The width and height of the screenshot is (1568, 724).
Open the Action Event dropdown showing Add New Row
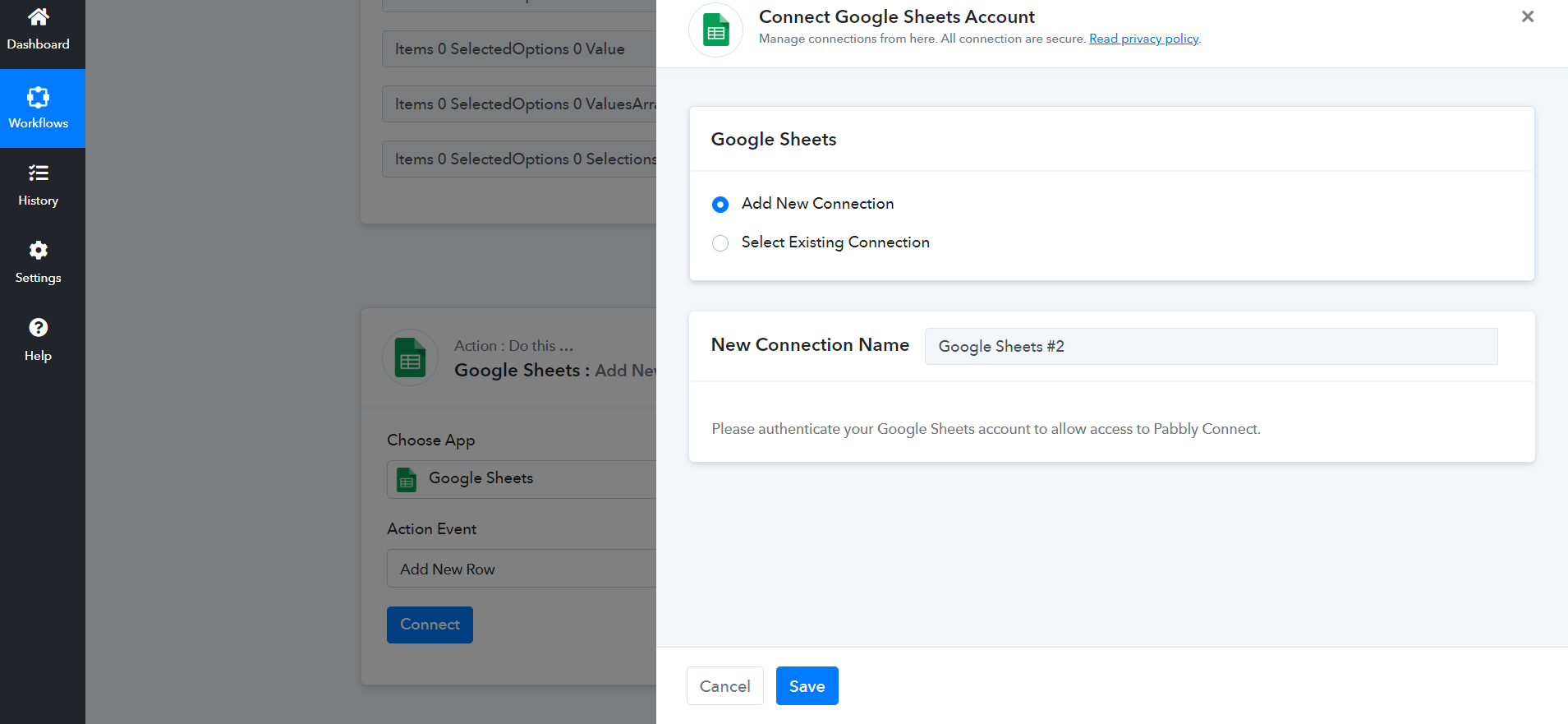point(522,569)
